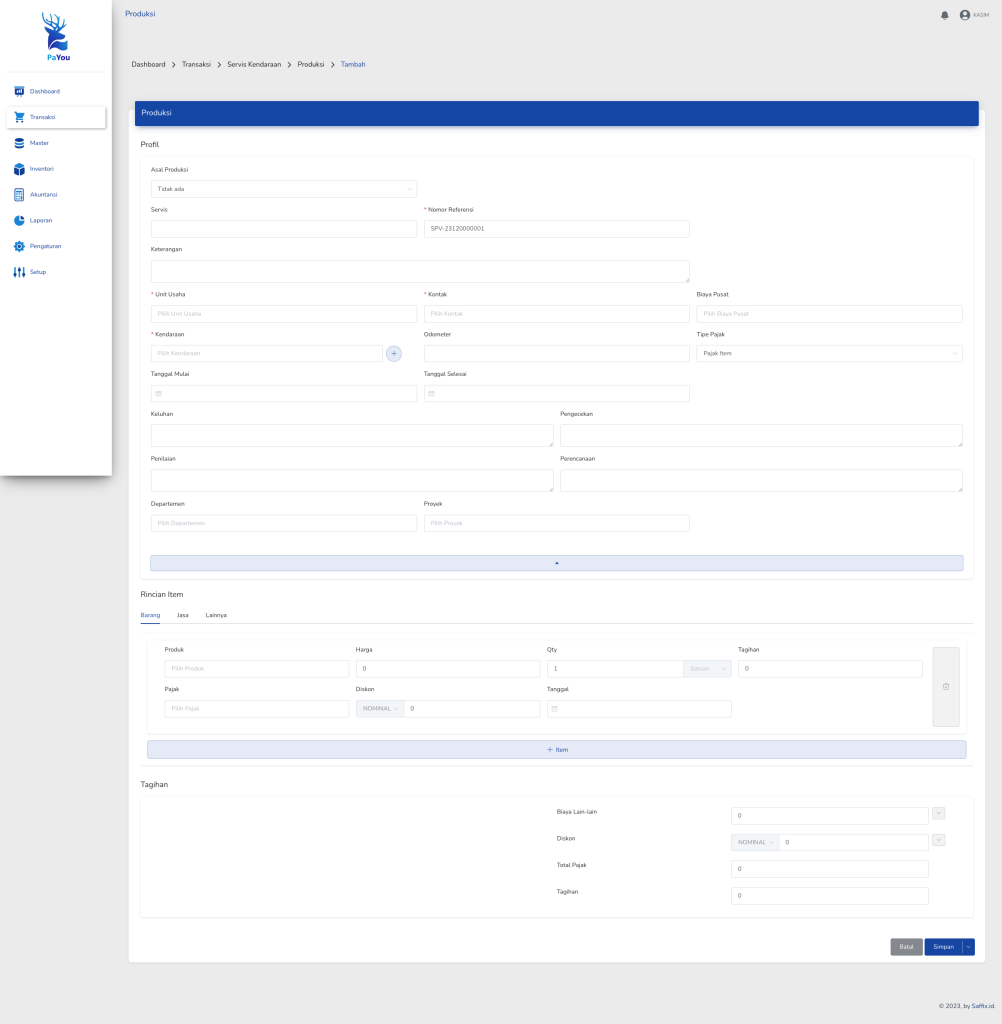The image size is (1002, 1024).
Task: Expand the Biaya Lain-lain chevron
Action: (x=939, y=814)
